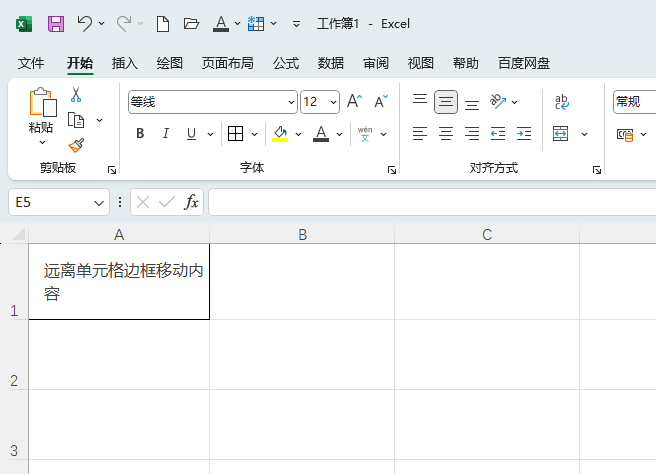Expand quick access font color dropdown
Screen dimensions: 656x474
(x=238, y=24)
